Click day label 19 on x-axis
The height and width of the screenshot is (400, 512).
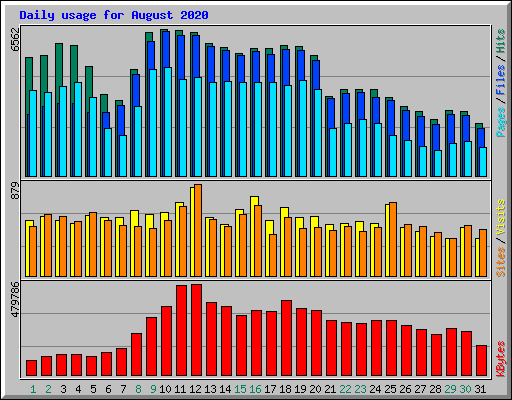pos(300,389)
